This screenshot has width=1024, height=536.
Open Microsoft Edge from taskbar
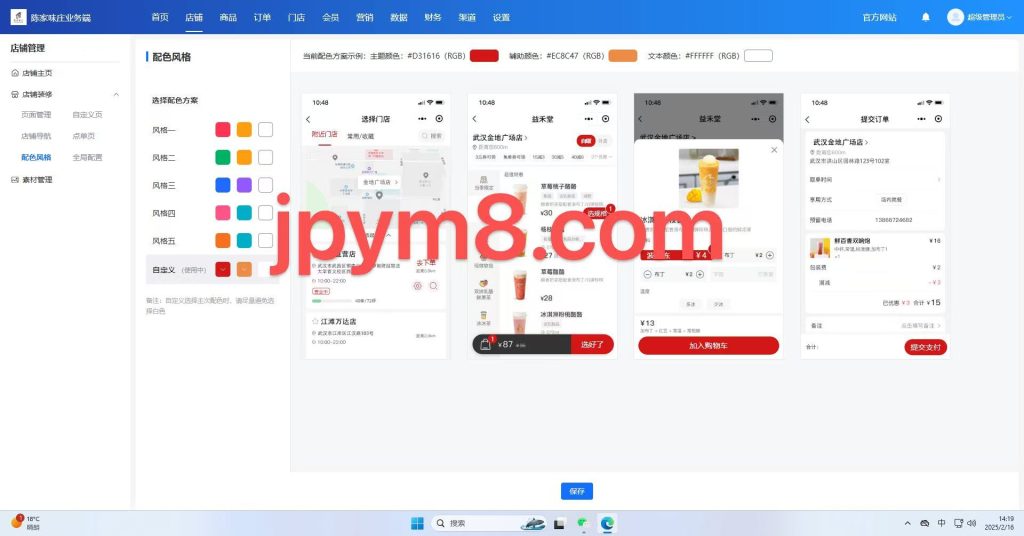pyautogui.click(x=607, y=523)
